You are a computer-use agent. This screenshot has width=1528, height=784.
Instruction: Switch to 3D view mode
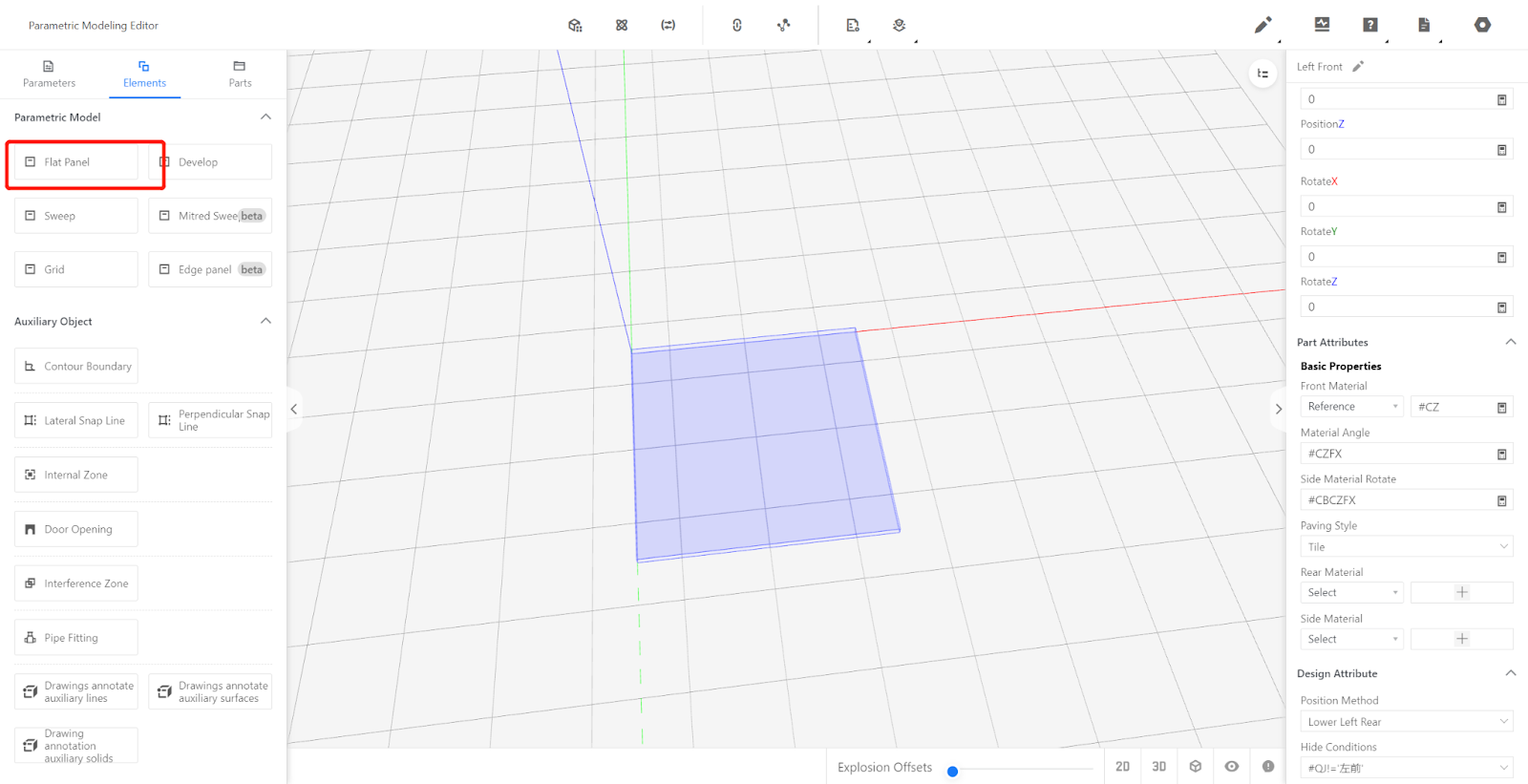click(x=1158, y=766)
